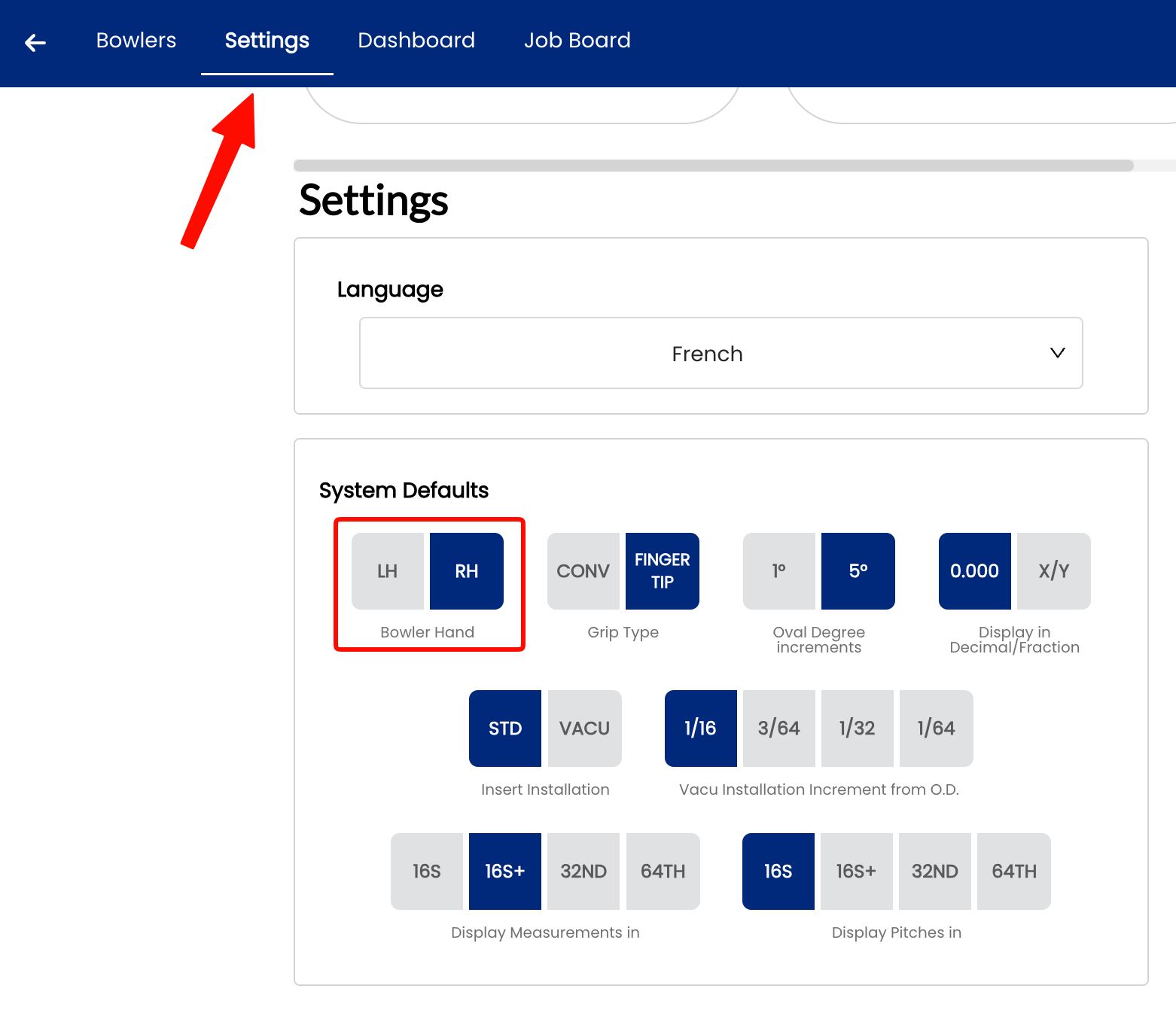Click the Settings page heading
Image resolution: width=1176 pixels, height=1022 pixels.
[x=374, y=201]
